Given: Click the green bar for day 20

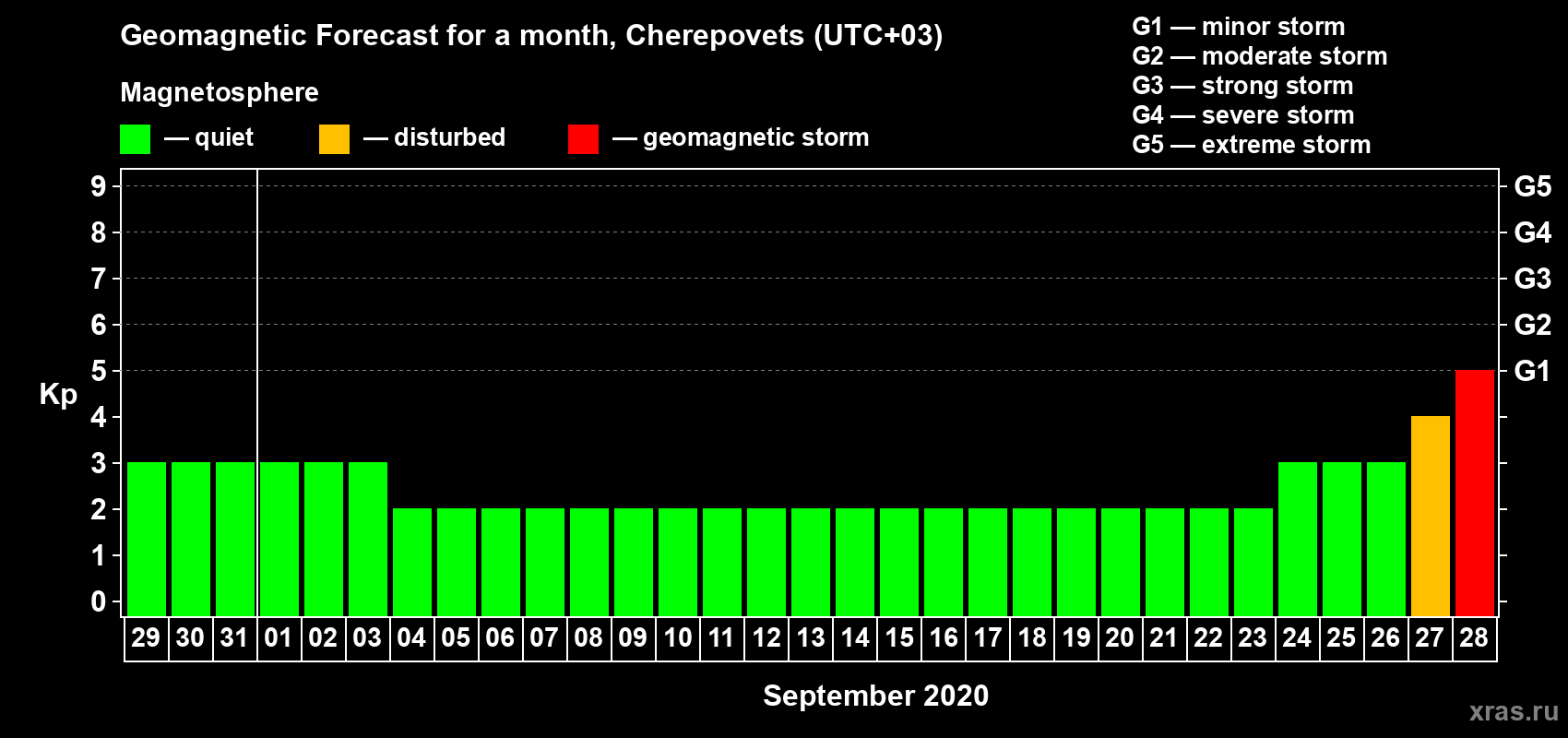Looking at the screenshot, I should pyautogui.click(x=1121, y=562).
